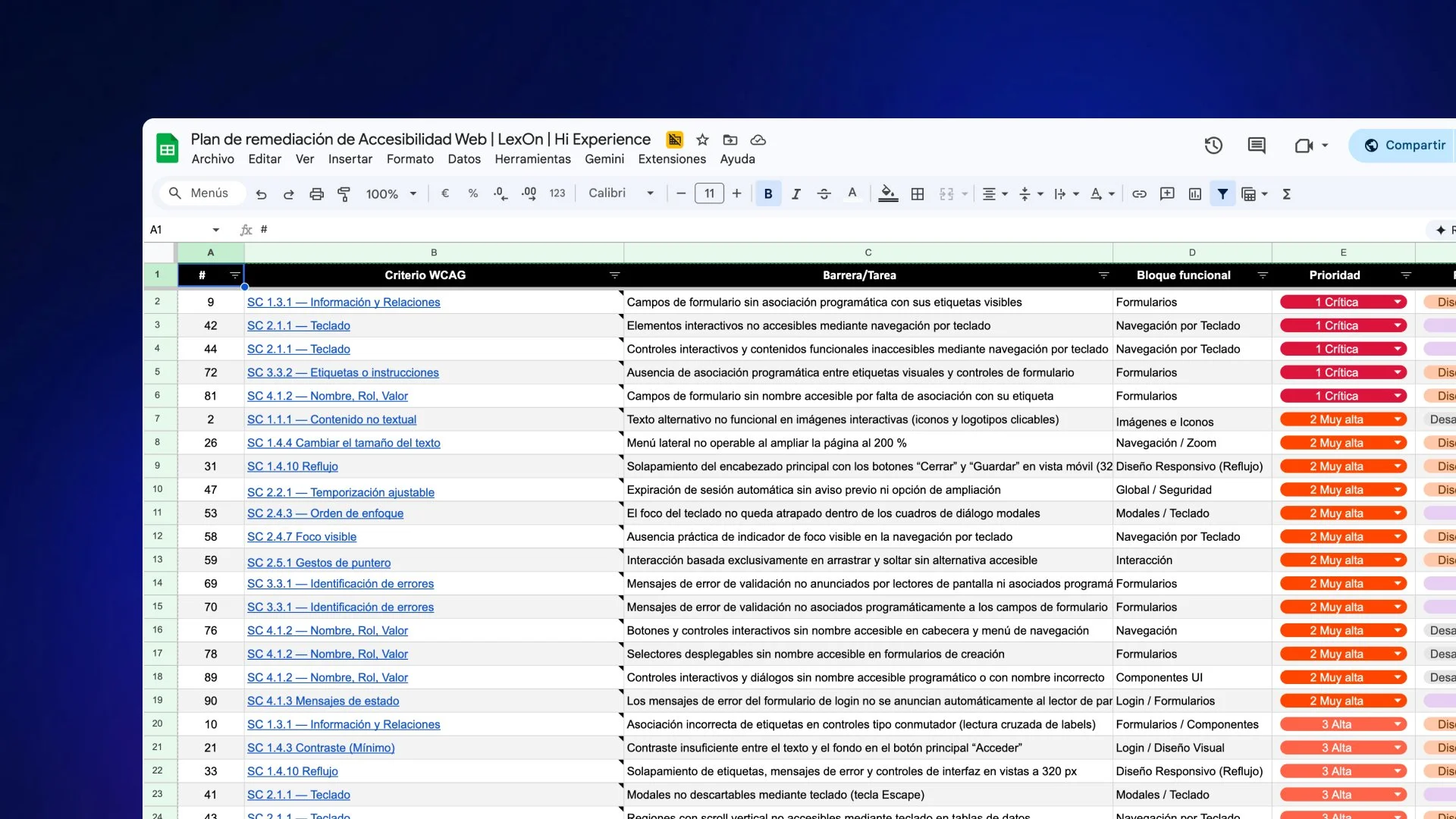Decrease font size minus button
1456x819 pixels.
point(681,193)
